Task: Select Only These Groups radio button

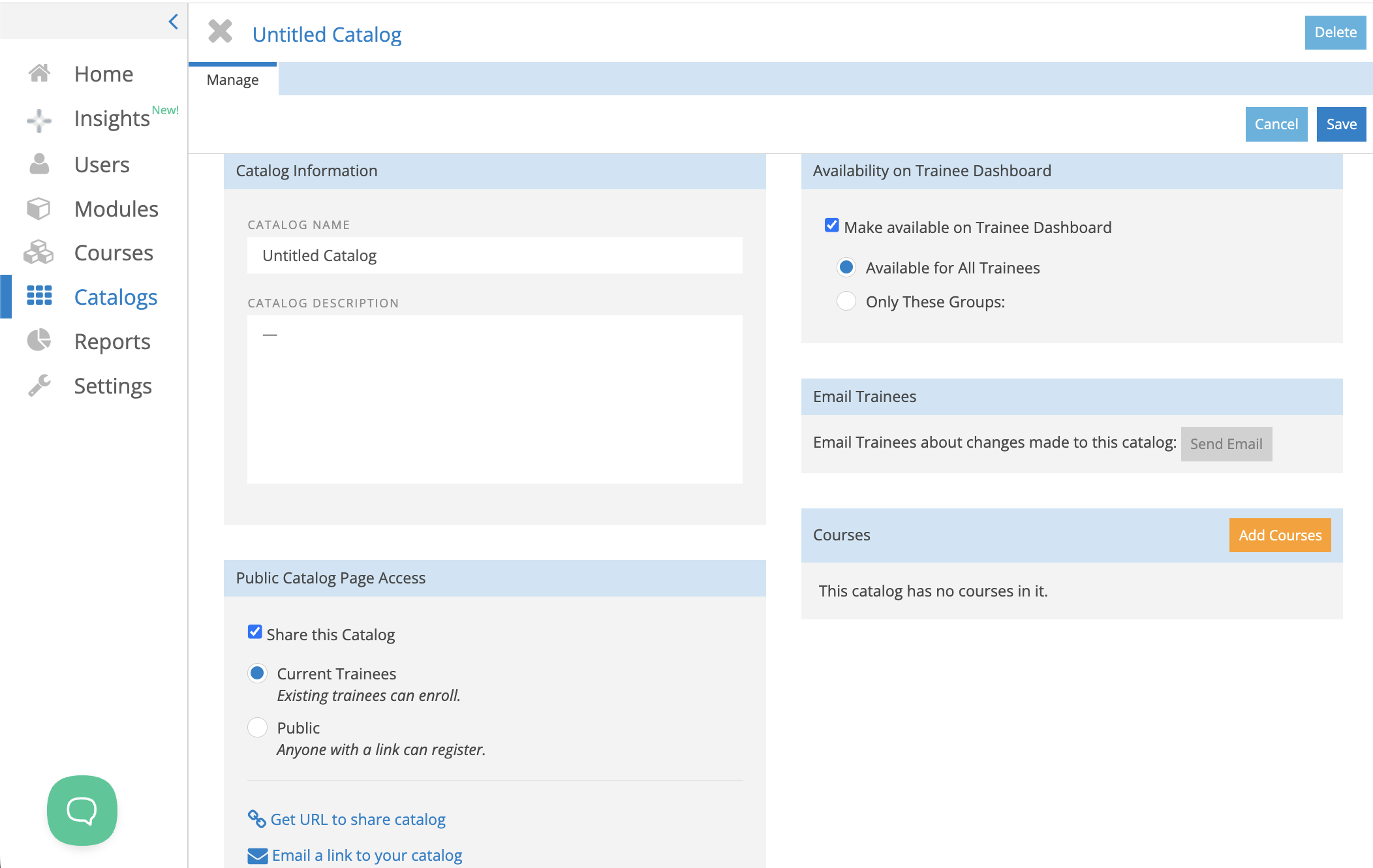Action: click(x=846, y=301)
